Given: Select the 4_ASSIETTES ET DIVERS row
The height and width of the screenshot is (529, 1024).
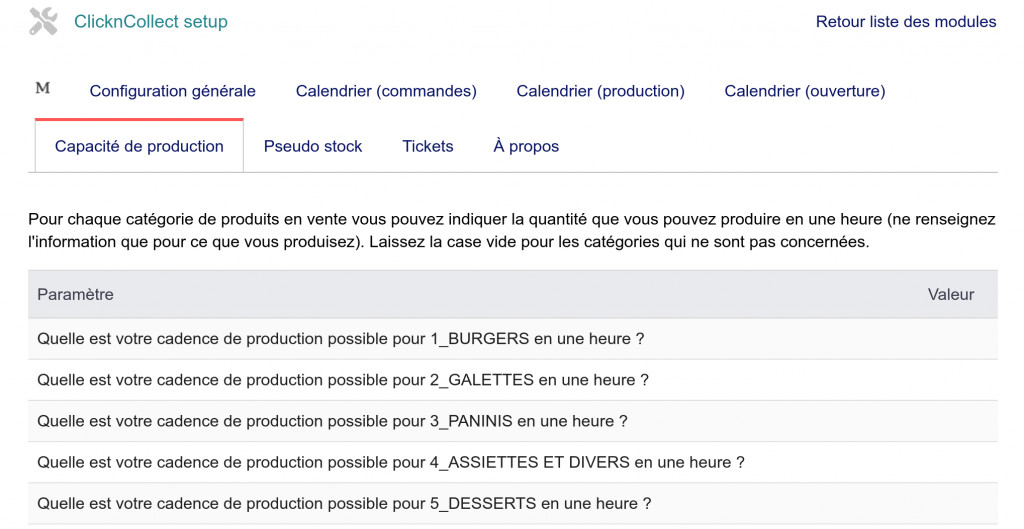Looking at the screenshot, I should [513, 462].
